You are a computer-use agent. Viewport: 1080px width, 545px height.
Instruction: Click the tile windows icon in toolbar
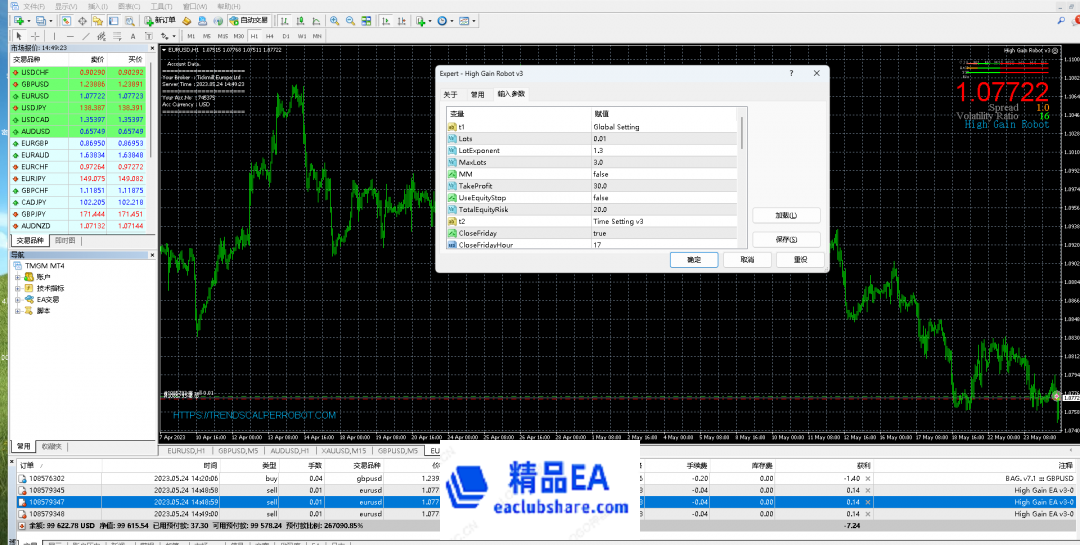pos(366,20)
